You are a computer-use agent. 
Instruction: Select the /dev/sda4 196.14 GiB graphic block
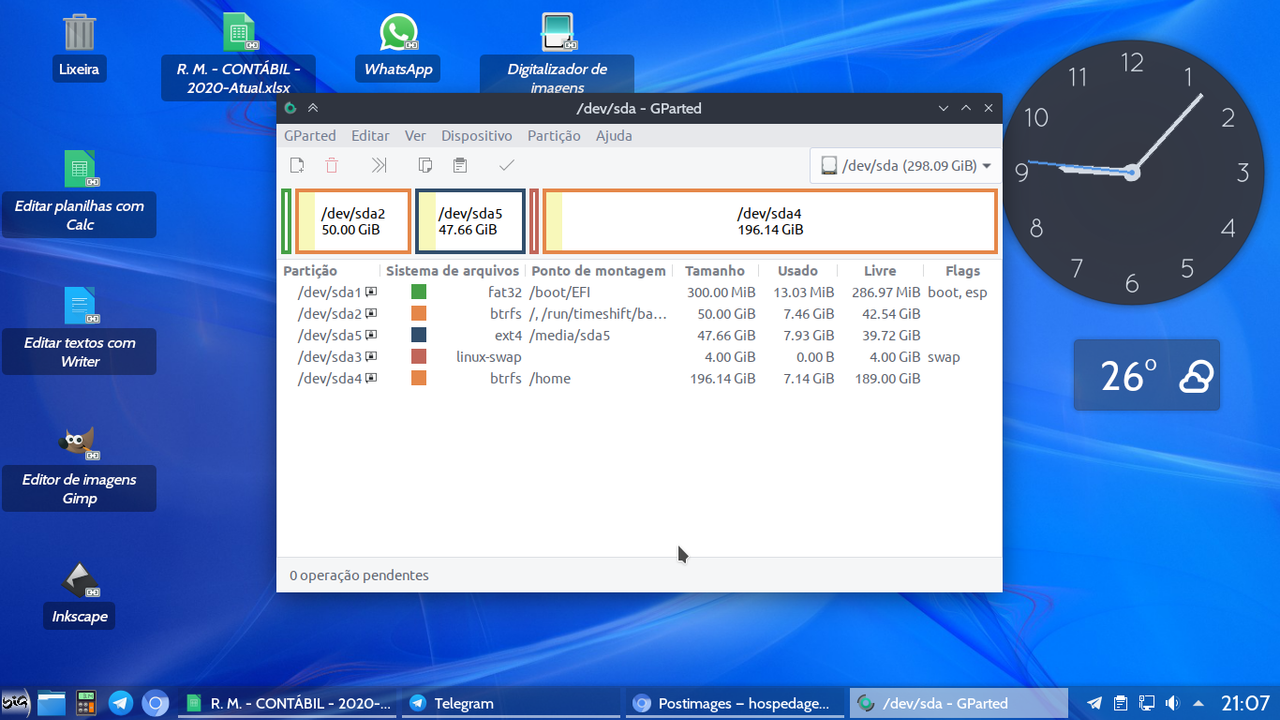tap(770, 221)
